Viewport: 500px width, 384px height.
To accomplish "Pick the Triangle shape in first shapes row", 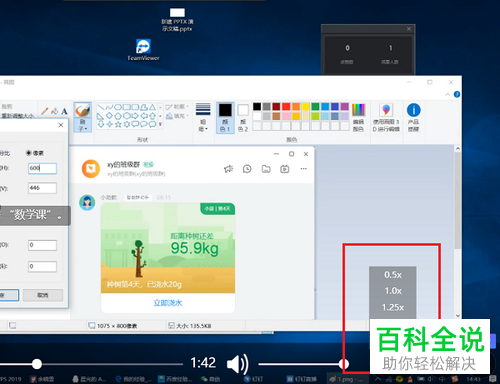I will [153, 107].
